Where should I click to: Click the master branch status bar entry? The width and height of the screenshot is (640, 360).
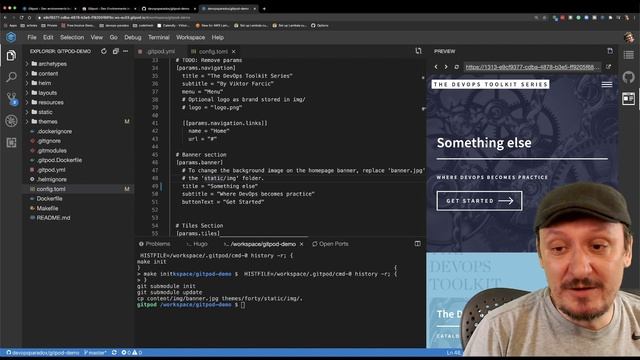[95, 352]
